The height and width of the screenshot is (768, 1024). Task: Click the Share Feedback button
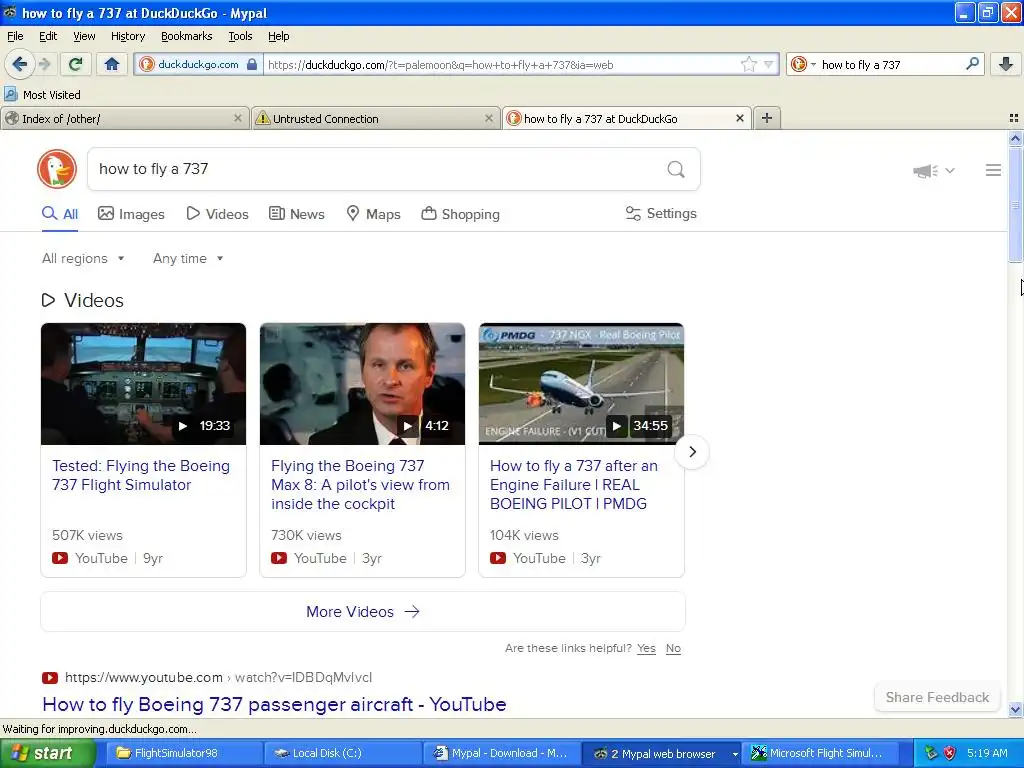point(937,697)
